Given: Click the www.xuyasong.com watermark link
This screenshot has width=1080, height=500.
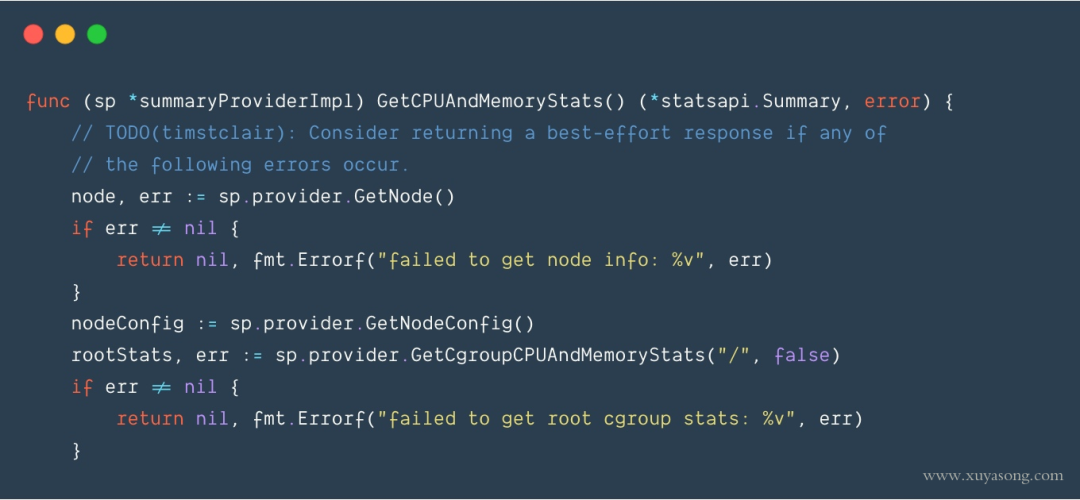Looking at the screenshot, I should click(993, 476).
